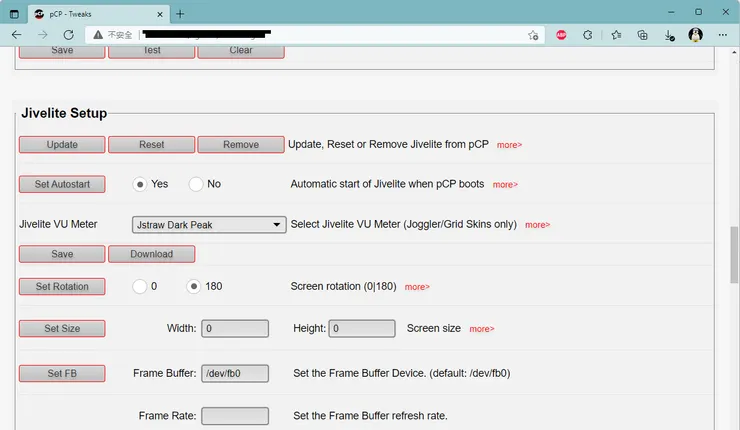Click the Remove Jivelite button
Screen dimensions: 740x430
click(241, 144)
